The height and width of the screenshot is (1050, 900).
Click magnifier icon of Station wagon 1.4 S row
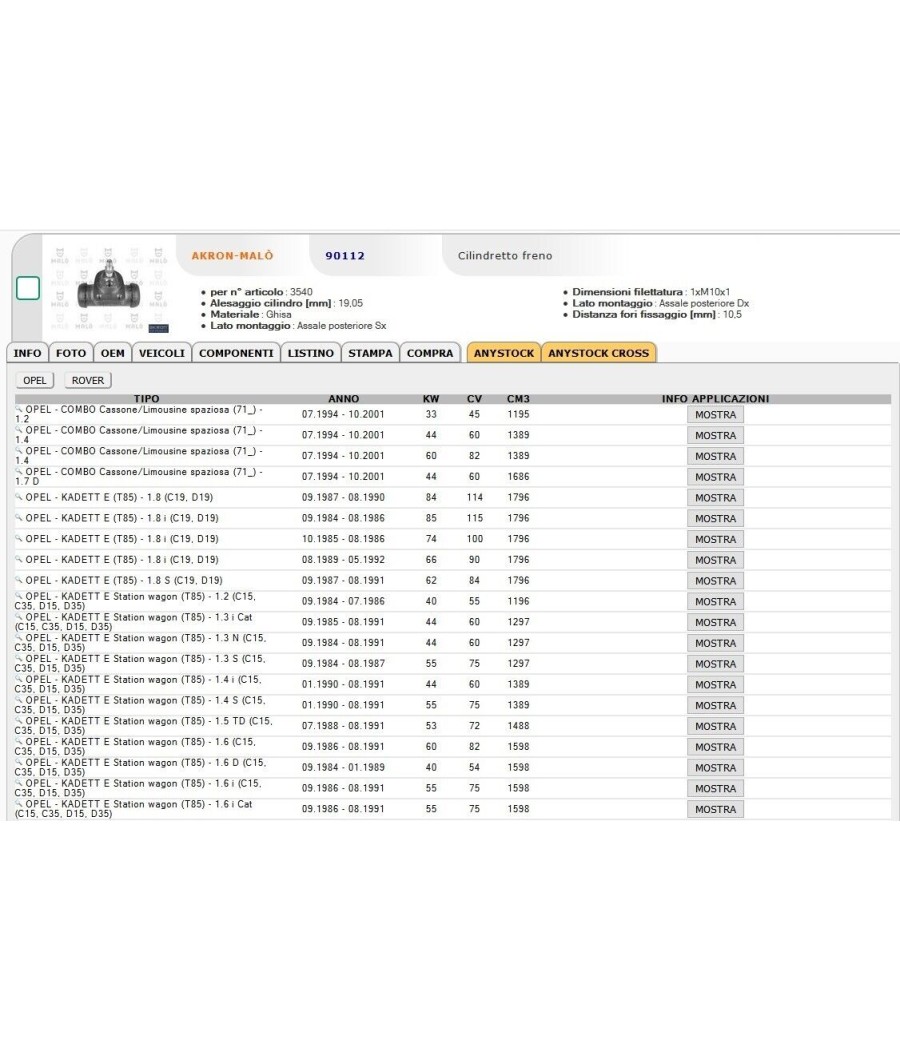(19, 699)
